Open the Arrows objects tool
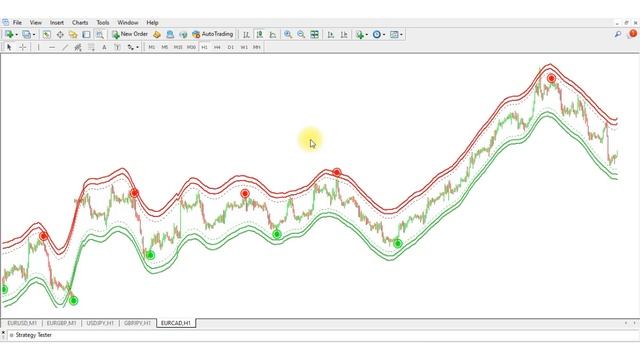 click(131, 47)
